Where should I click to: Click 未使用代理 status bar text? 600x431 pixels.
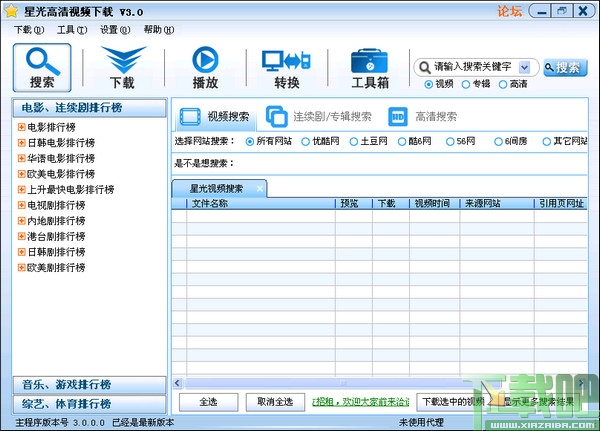pyautogui.click(x=421, y=423)
